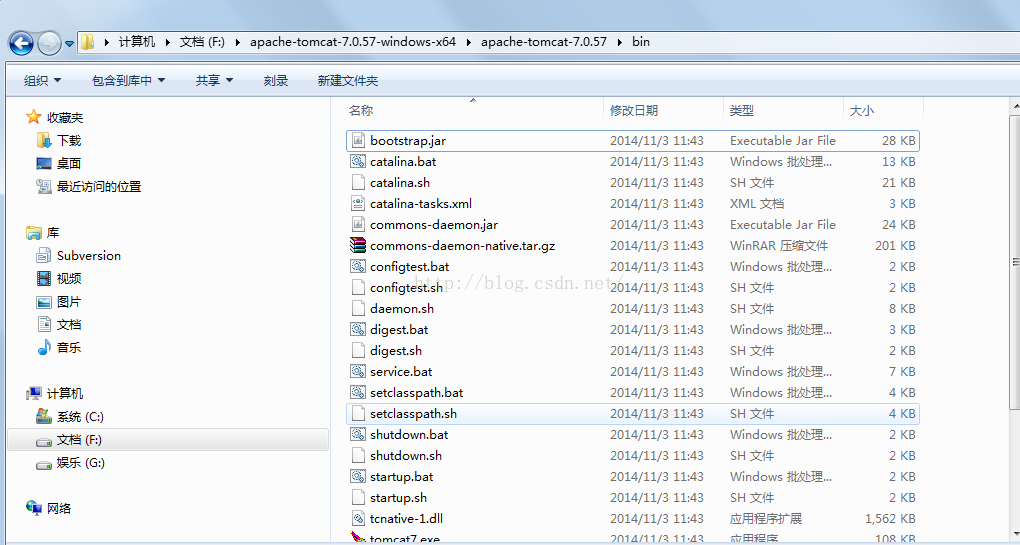Click the 计算机 computer icon in sidebar
1020x545 pixels.
(34, 393)
